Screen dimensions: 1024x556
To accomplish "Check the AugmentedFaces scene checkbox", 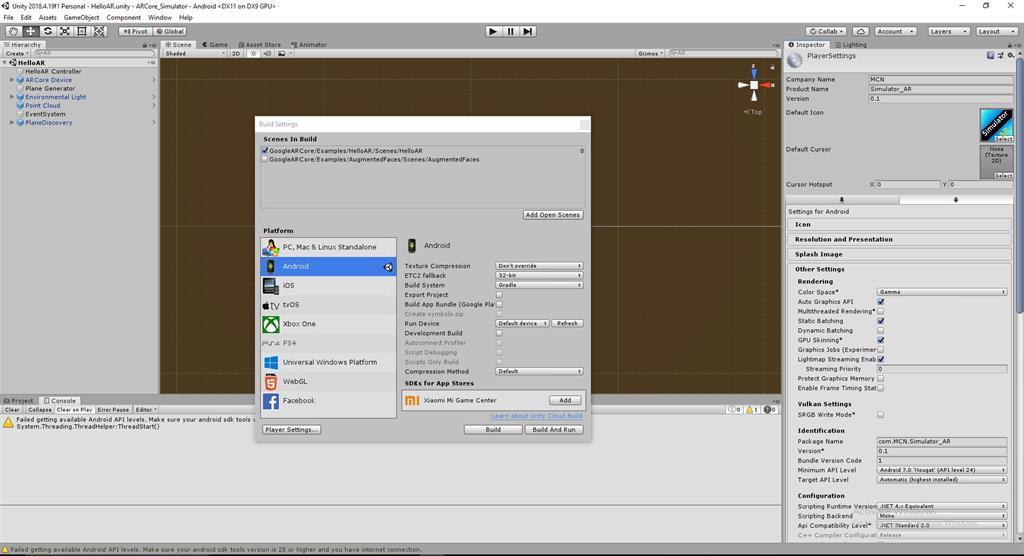I will tap(264, 159).
